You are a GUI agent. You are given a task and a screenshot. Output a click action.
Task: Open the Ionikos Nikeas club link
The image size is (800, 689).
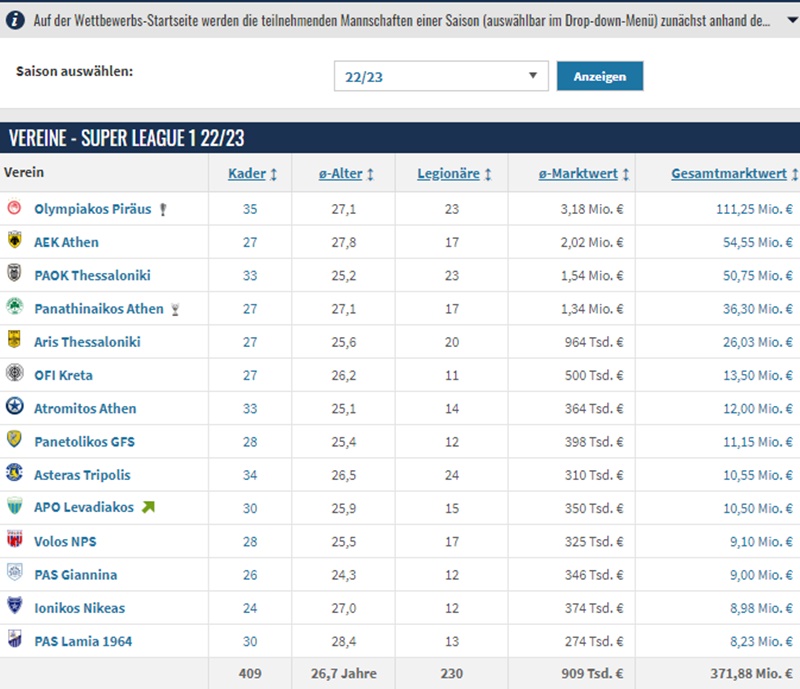(80, 608)
